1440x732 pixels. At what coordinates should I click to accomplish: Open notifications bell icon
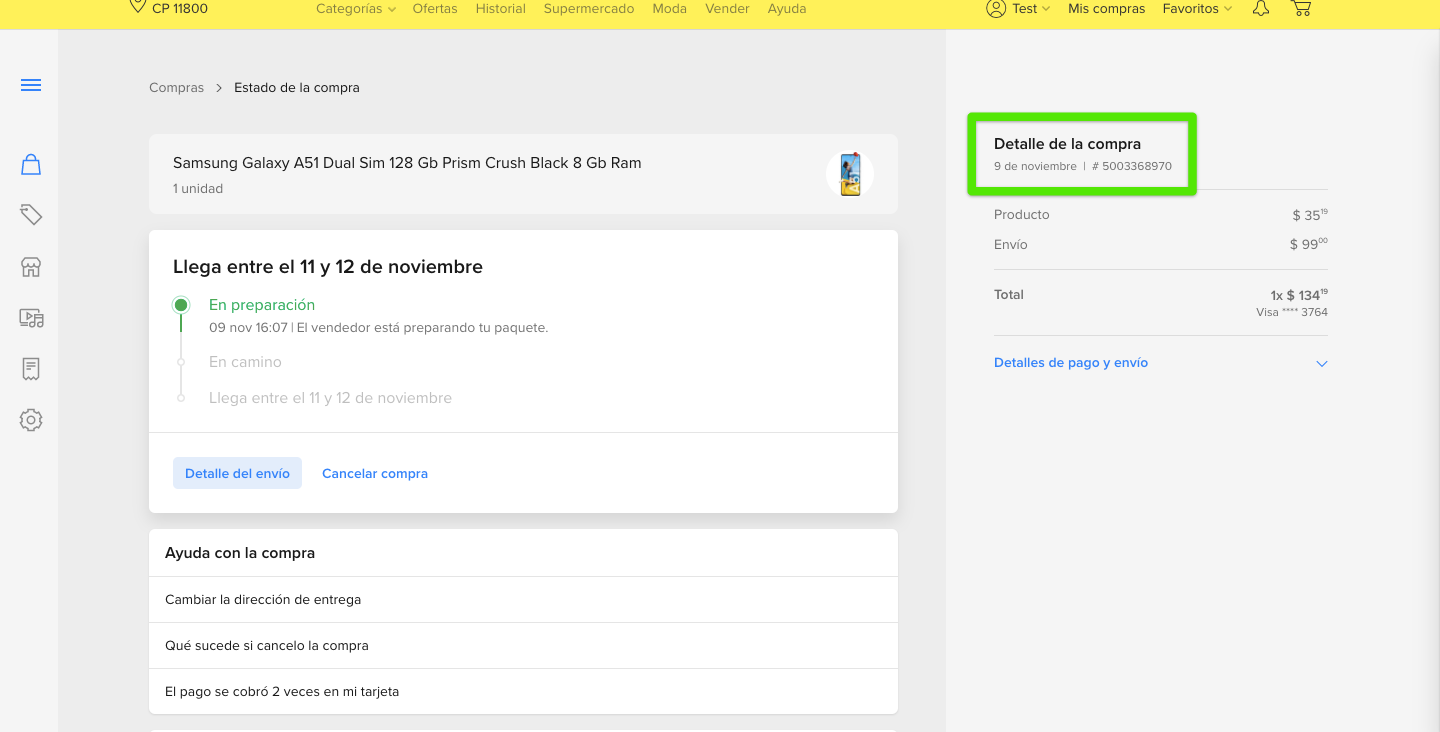[x=1261, y=8]
